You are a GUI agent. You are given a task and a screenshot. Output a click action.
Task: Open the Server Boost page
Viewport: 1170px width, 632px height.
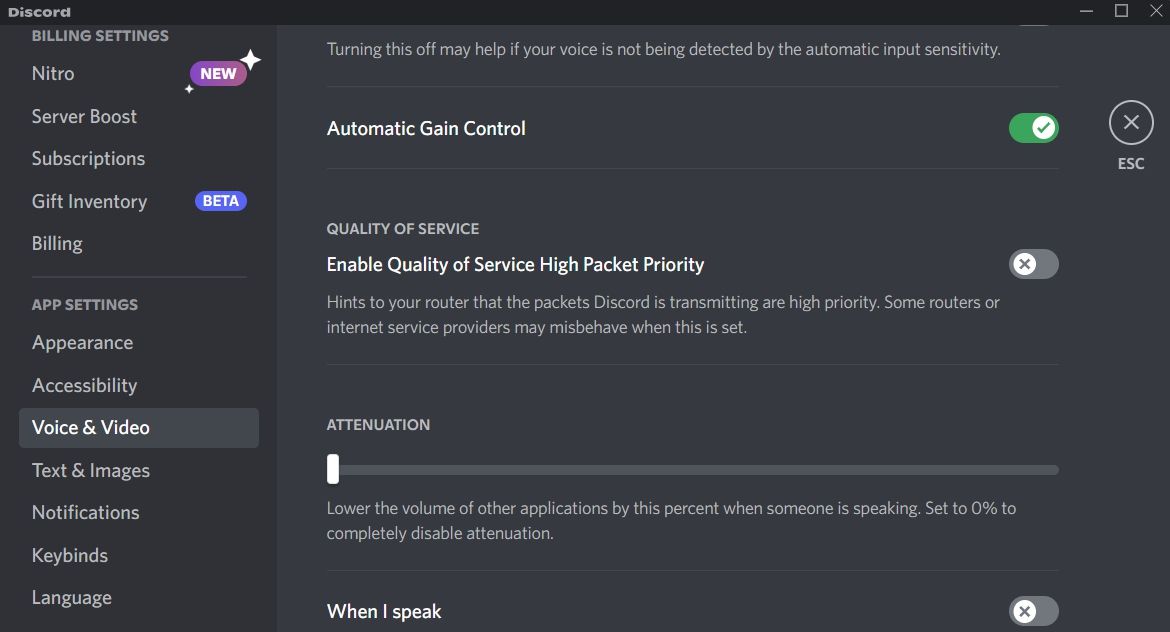point(84,116)
